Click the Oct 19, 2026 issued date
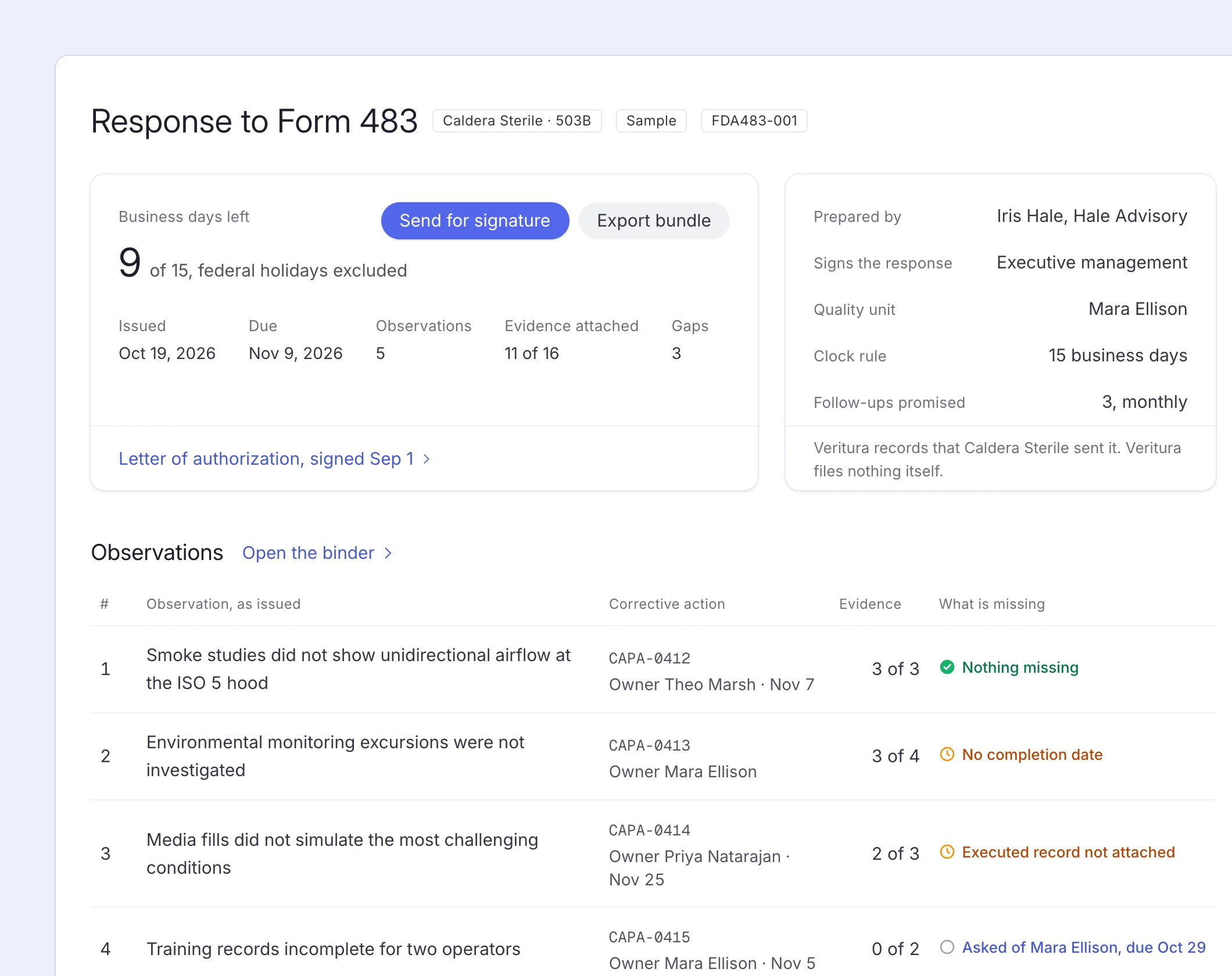The image size is (1232, 976). (x=167, y=353)
